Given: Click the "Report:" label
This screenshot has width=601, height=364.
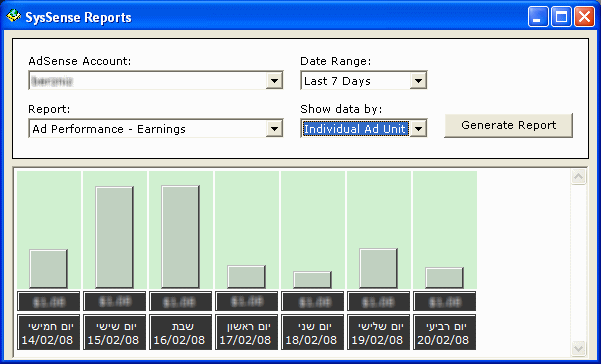Looking at the screenshot, I should click(x=49, y=110).
